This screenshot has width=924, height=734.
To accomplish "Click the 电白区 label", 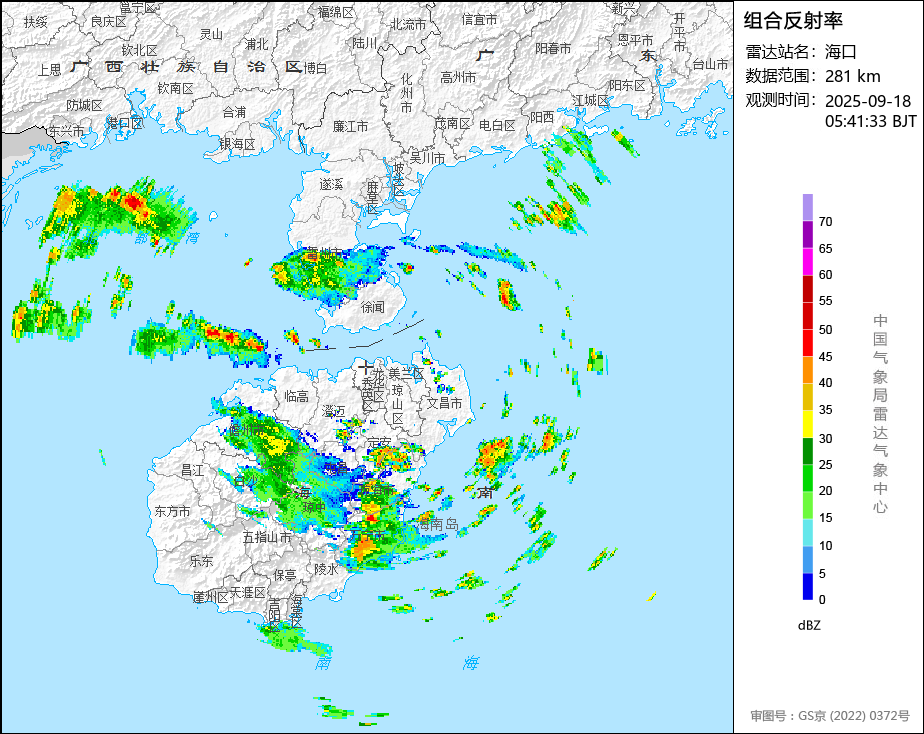I will (x=497, y=125).
